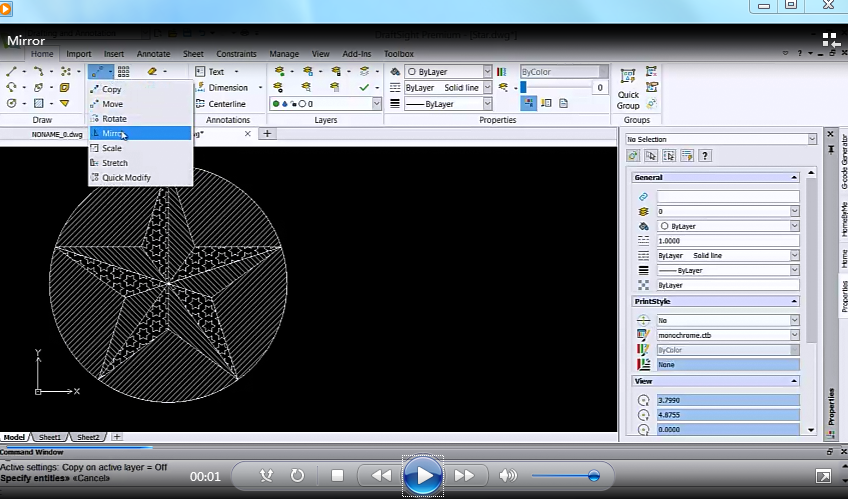Adjust the media player volume slider
This screenshot has height=499, width=848.
click(x=593, y=476)
